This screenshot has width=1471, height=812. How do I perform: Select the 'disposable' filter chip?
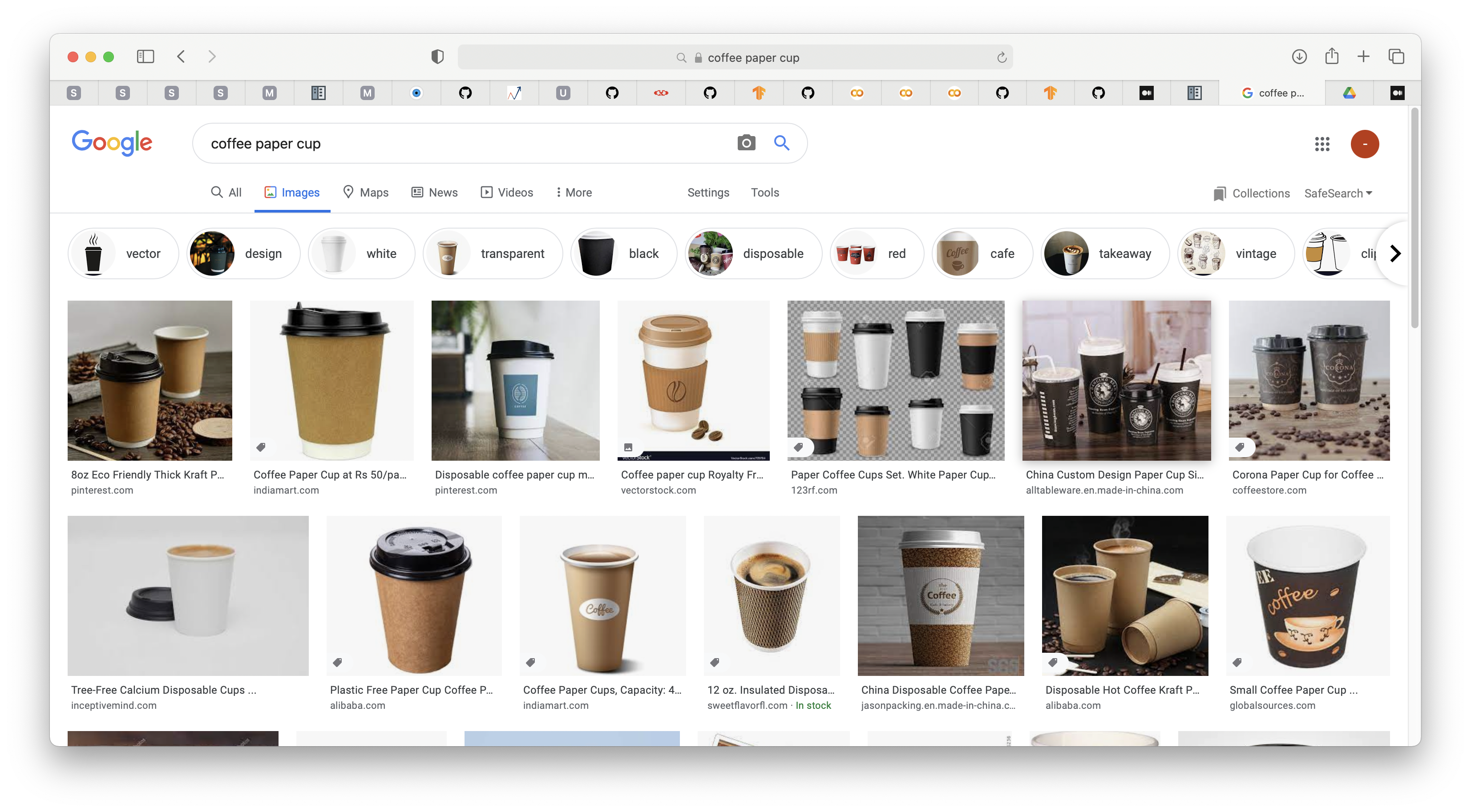pyautogui.click(x=753, y=253)
